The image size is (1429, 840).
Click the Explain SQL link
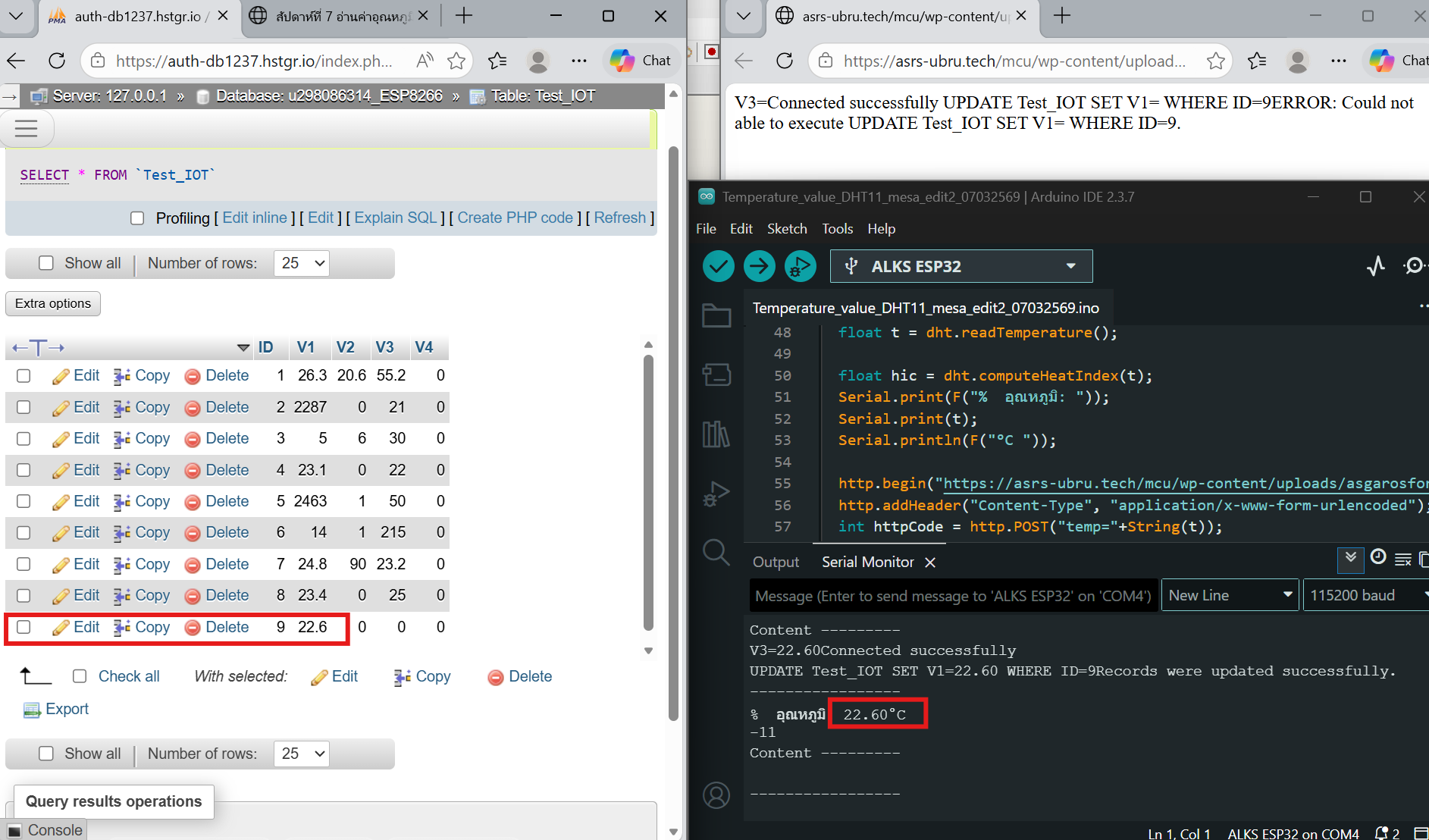pos(395,218)
